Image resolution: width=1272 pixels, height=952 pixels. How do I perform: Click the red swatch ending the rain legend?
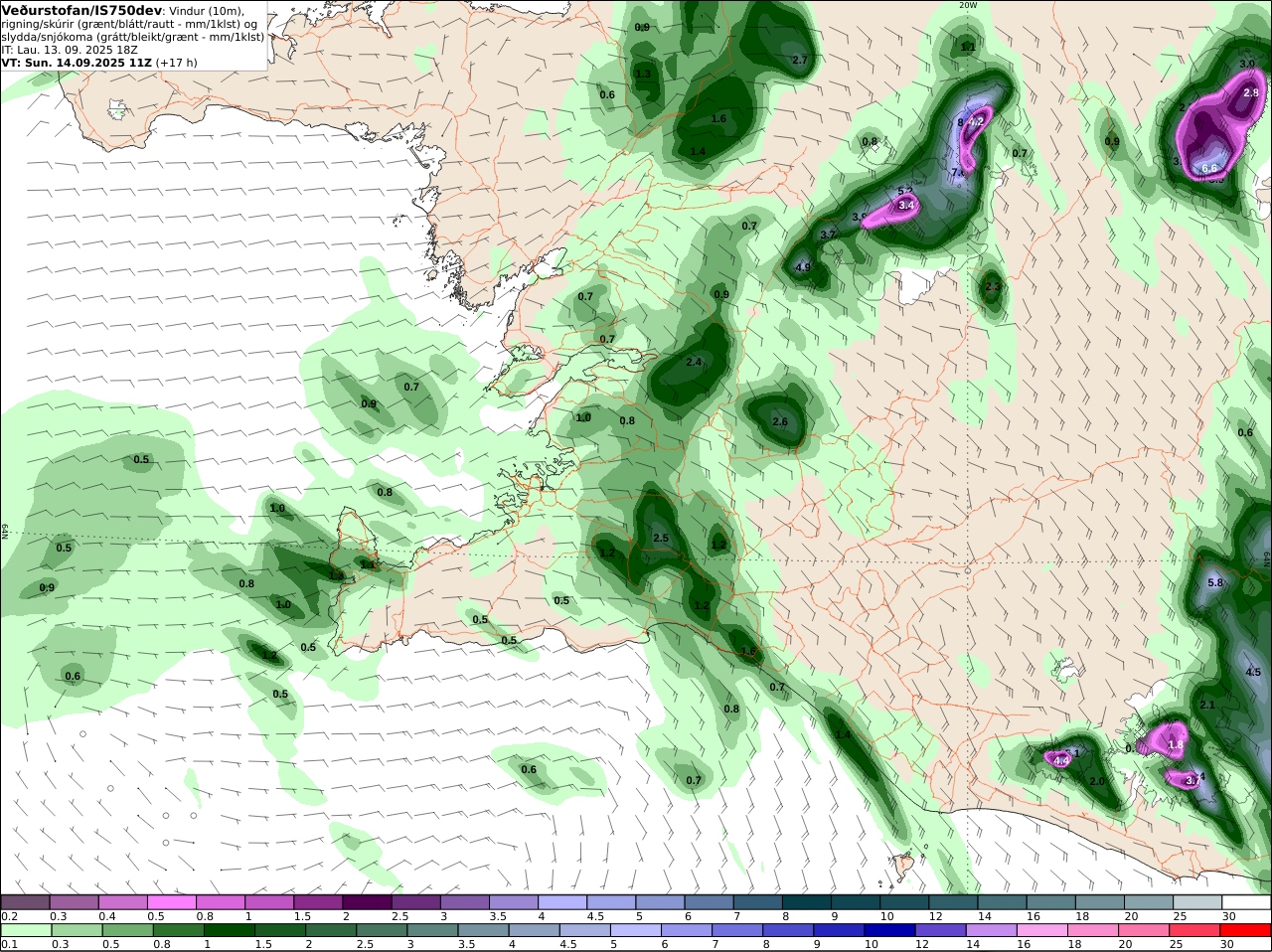click(x=1246, y=931)
